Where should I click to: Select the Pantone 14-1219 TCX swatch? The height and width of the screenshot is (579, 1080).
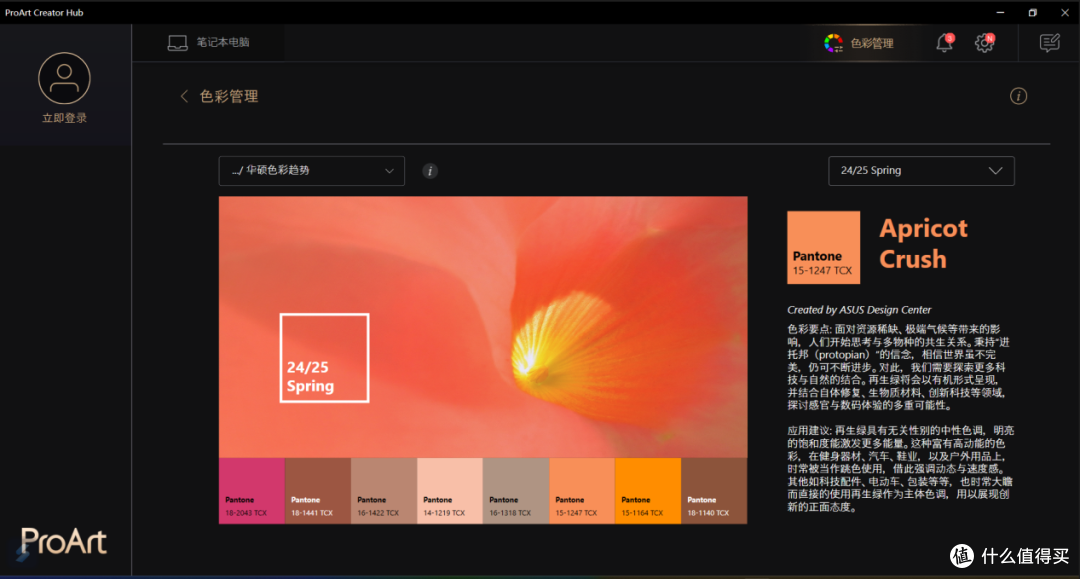[x=450, y=491]
